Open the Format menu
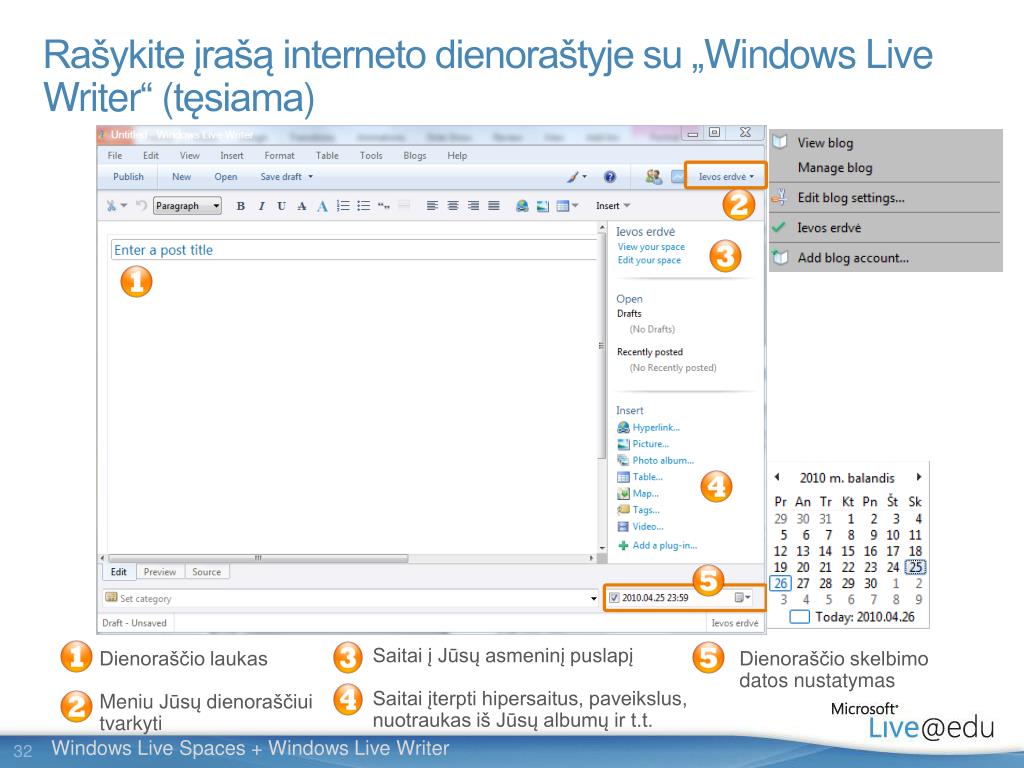This screenshot has width=1024, height=768. (x=280, y=155)
